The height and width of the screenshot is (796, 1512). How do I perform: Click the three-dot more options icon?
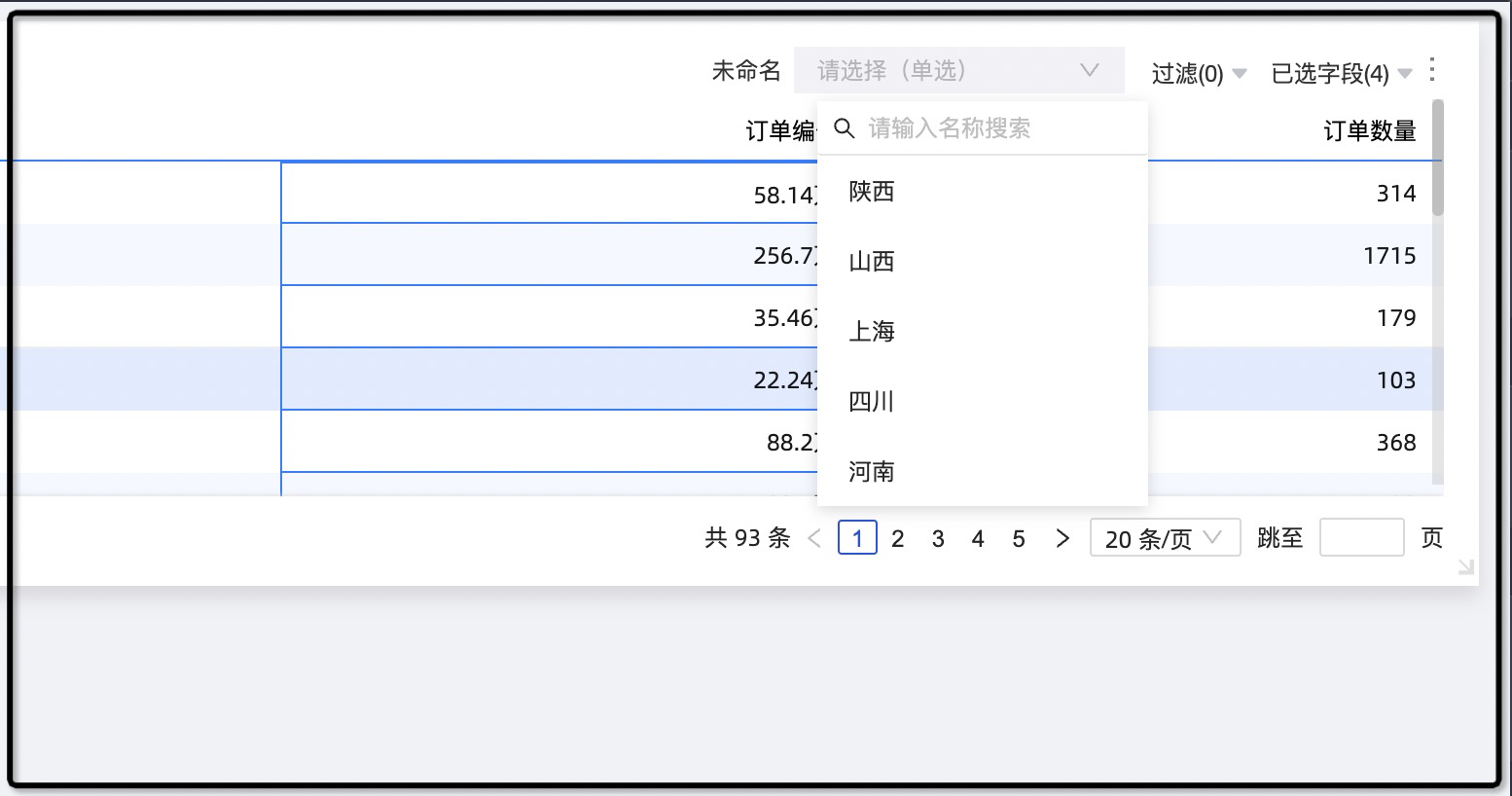tap(1432, 70)
